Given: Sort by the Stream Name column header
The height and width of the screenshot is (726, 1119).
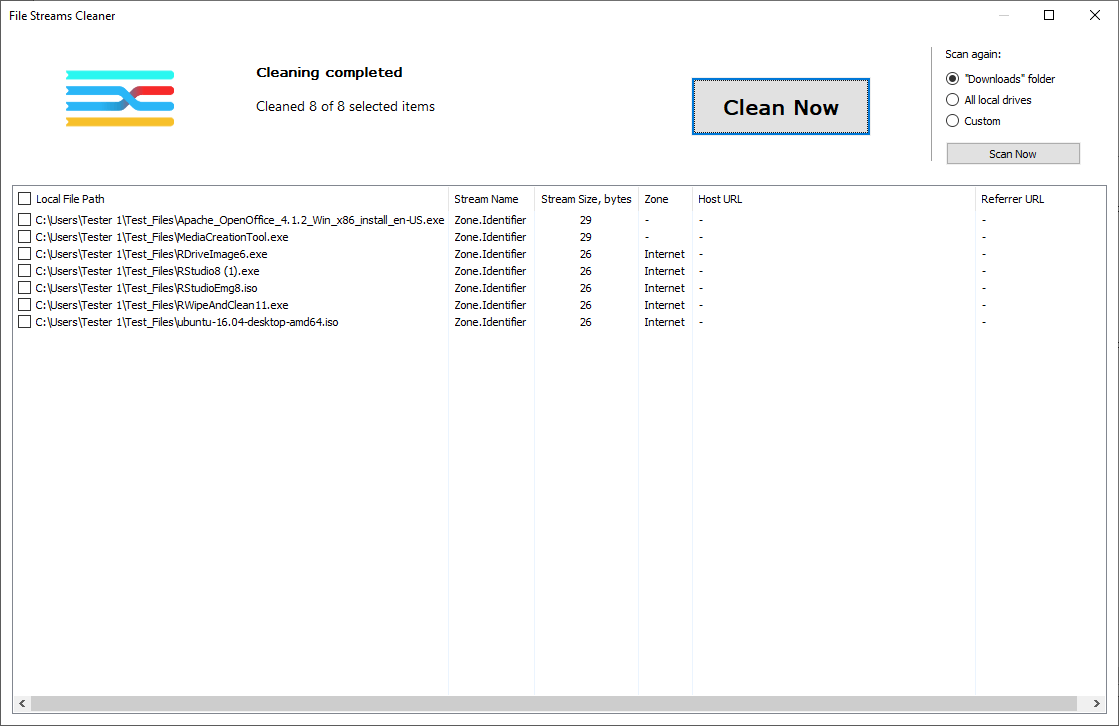Looking at the screenshot, I should click(x=491, y=199).
